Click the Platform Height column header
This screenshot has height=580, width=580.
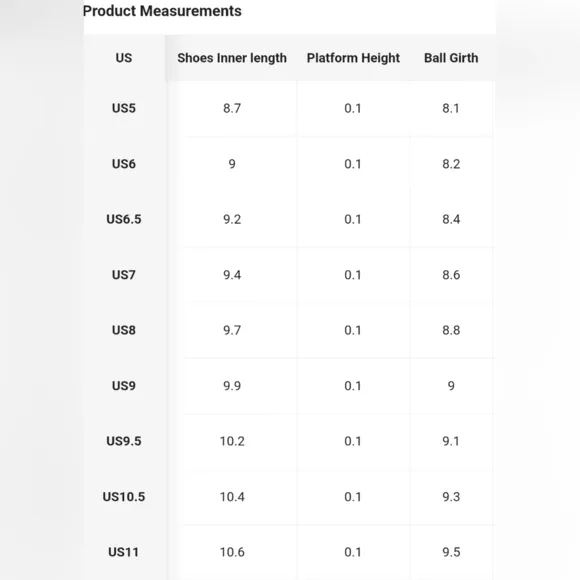(353, 58)
